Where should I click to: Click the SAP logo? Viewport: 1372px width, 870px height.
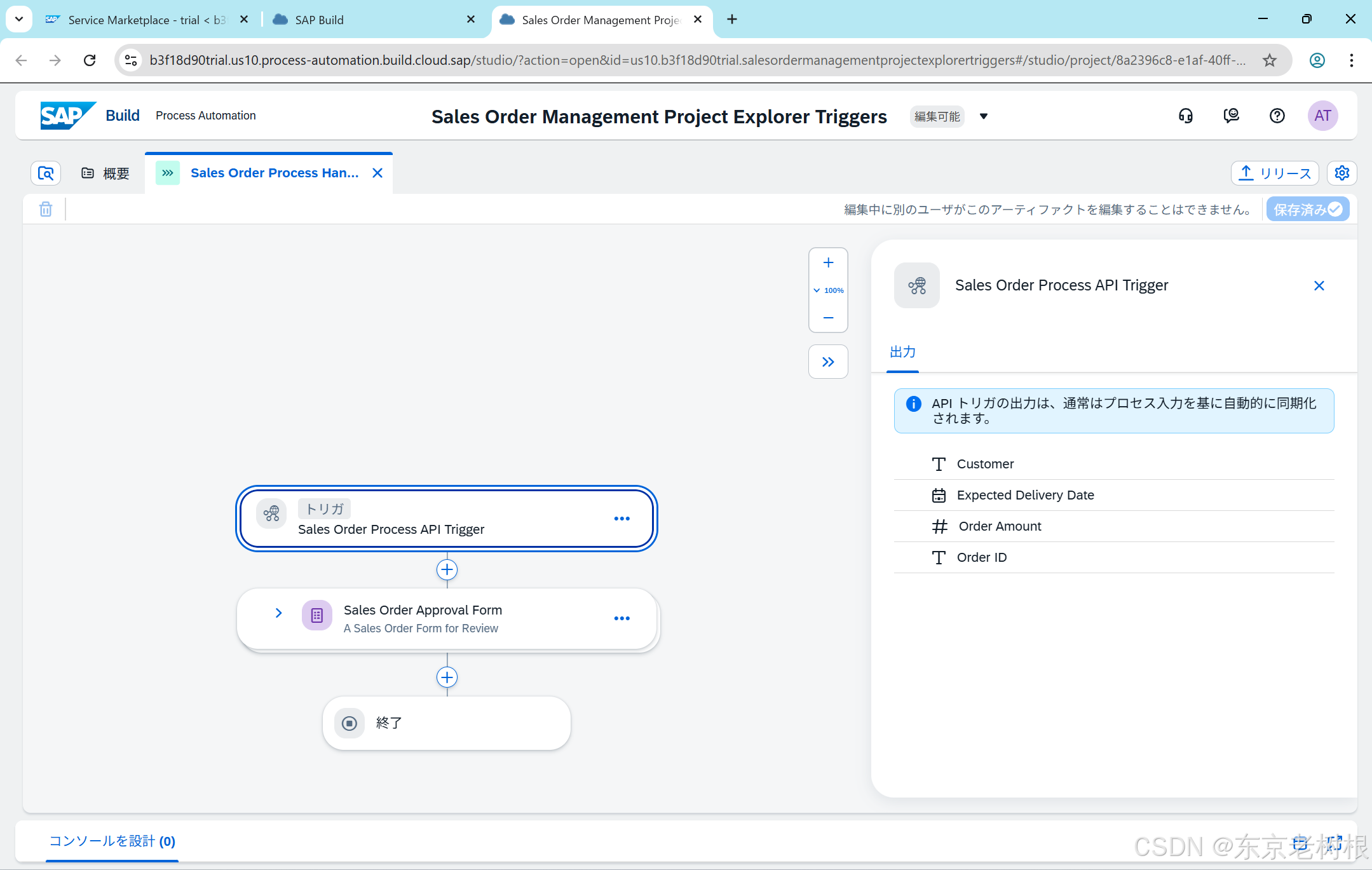click(x=68, y=116)
